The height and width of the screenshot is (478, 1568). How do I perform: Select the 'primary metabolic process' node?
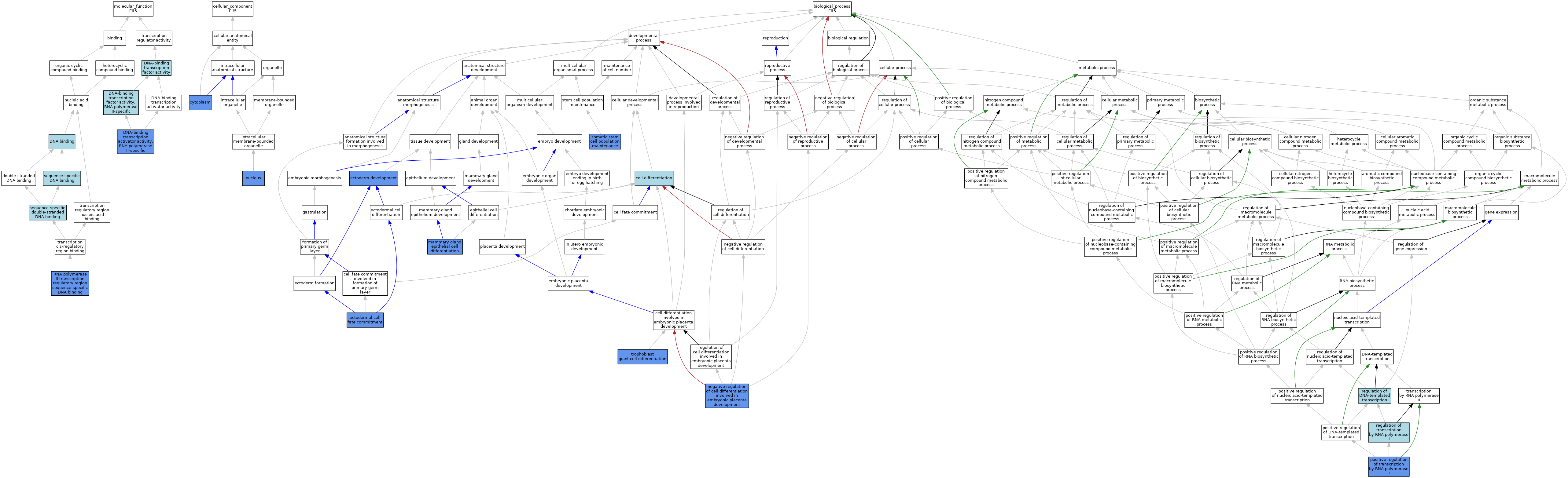[x=1166, y=102]
